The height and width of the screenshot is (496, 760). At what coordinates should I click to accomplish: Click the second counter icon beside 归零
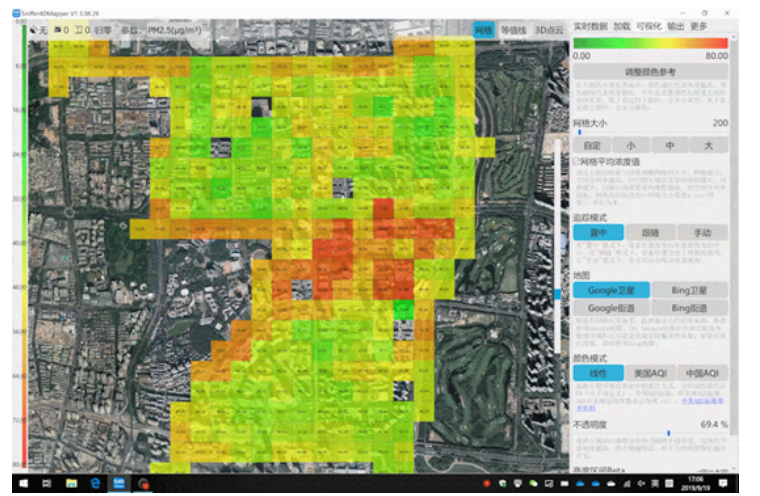coord(78,30)
